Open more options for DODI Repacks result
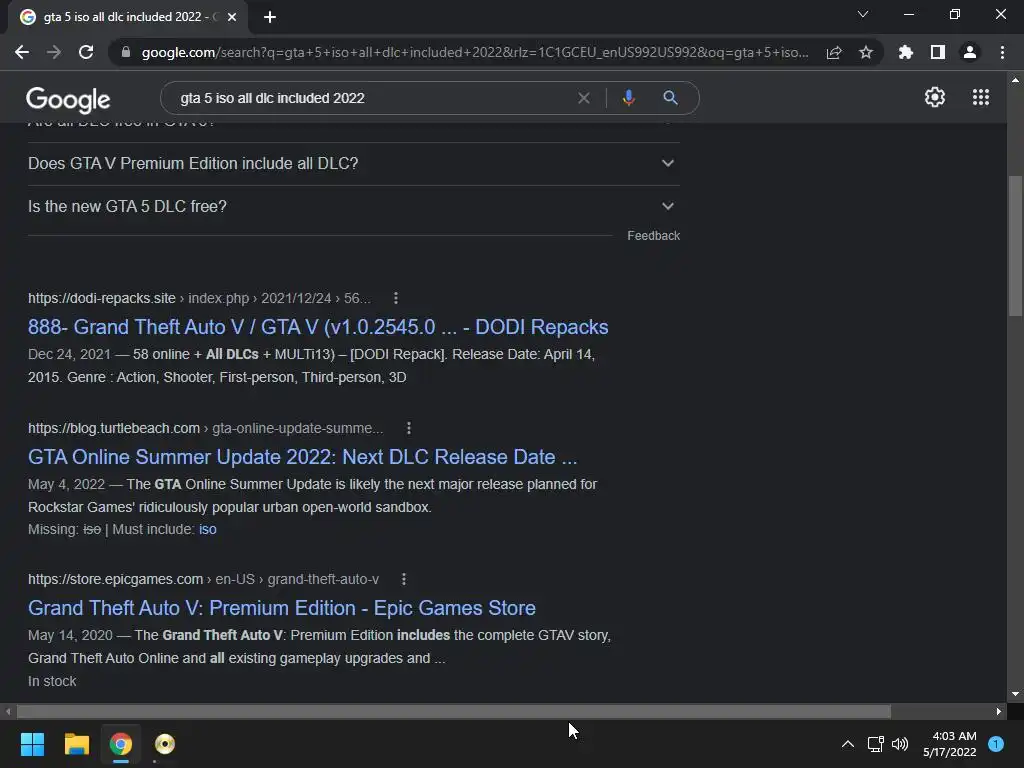The width and height of the screenshot is (1024, 768). coord(396,298)
